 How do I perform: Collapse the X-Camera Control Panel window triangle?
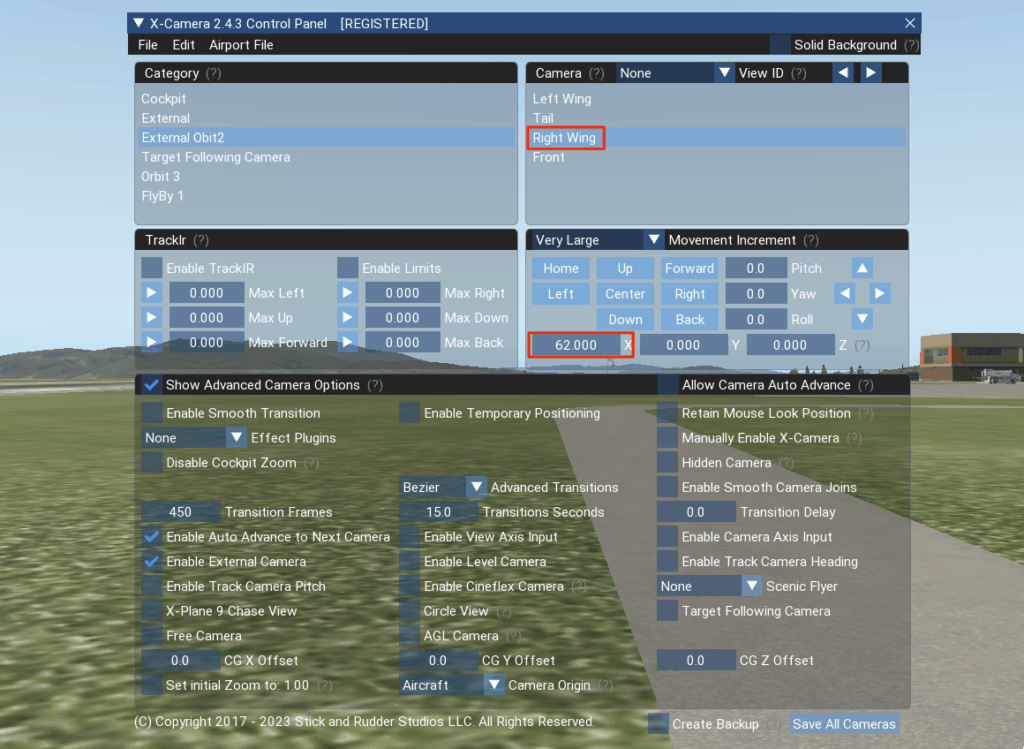click(x=138, y=23)
